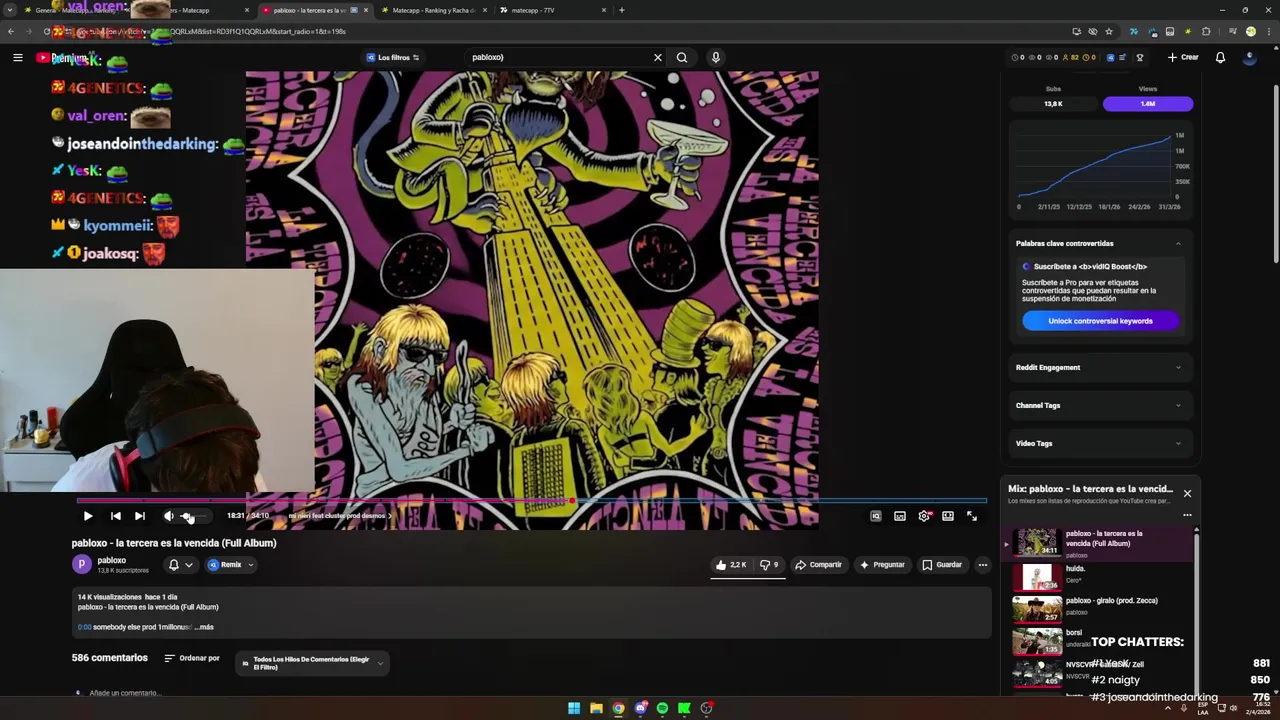Open Chrome from the taskbar
The height and width of the screenshot is (720, 1280).
coord(618,708)
